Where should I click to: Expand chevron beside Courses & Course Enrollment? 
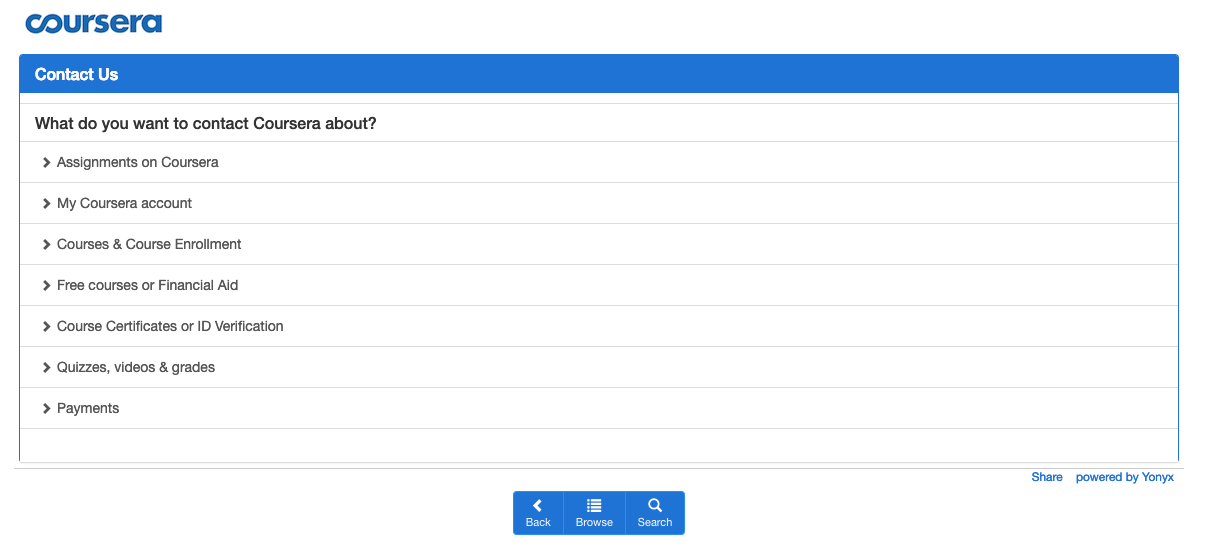[47, 244]
